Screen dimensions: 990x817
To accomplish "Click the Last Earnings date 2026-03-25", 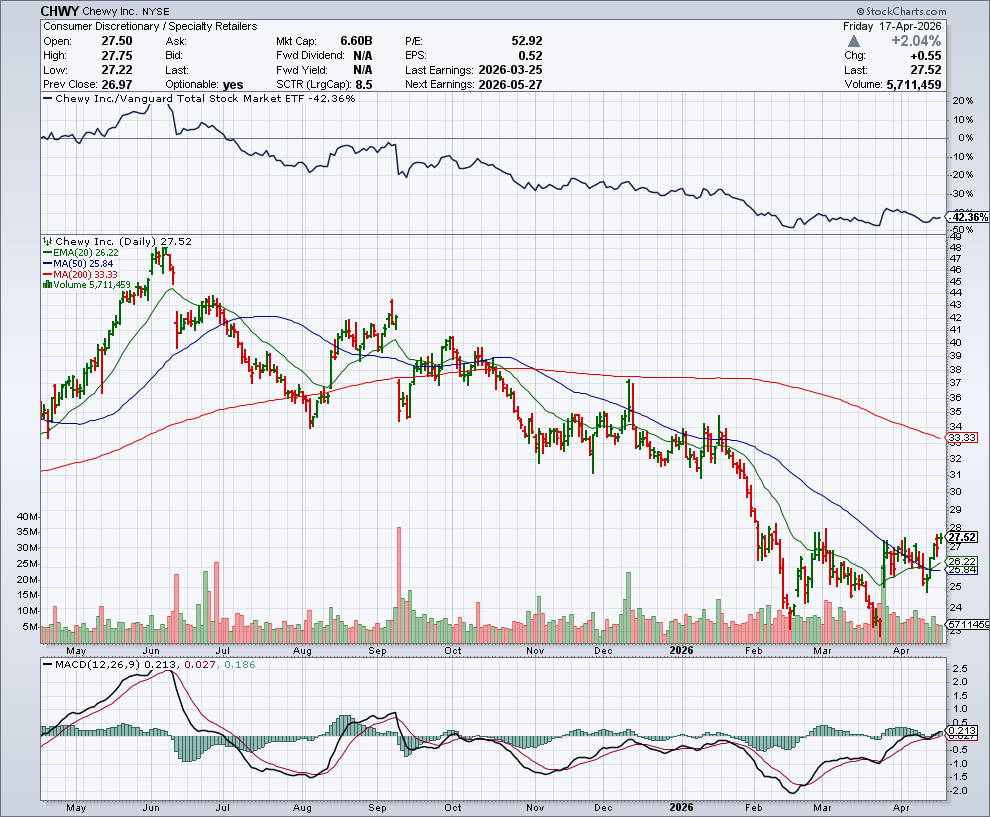I will [510, 70].
